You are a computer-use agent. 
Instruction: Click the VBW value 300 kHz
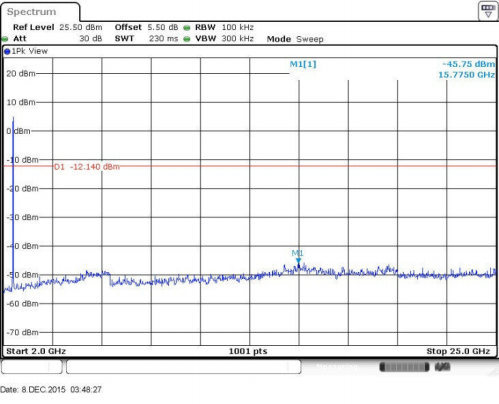pyautogui.click(x=238, y=39)
